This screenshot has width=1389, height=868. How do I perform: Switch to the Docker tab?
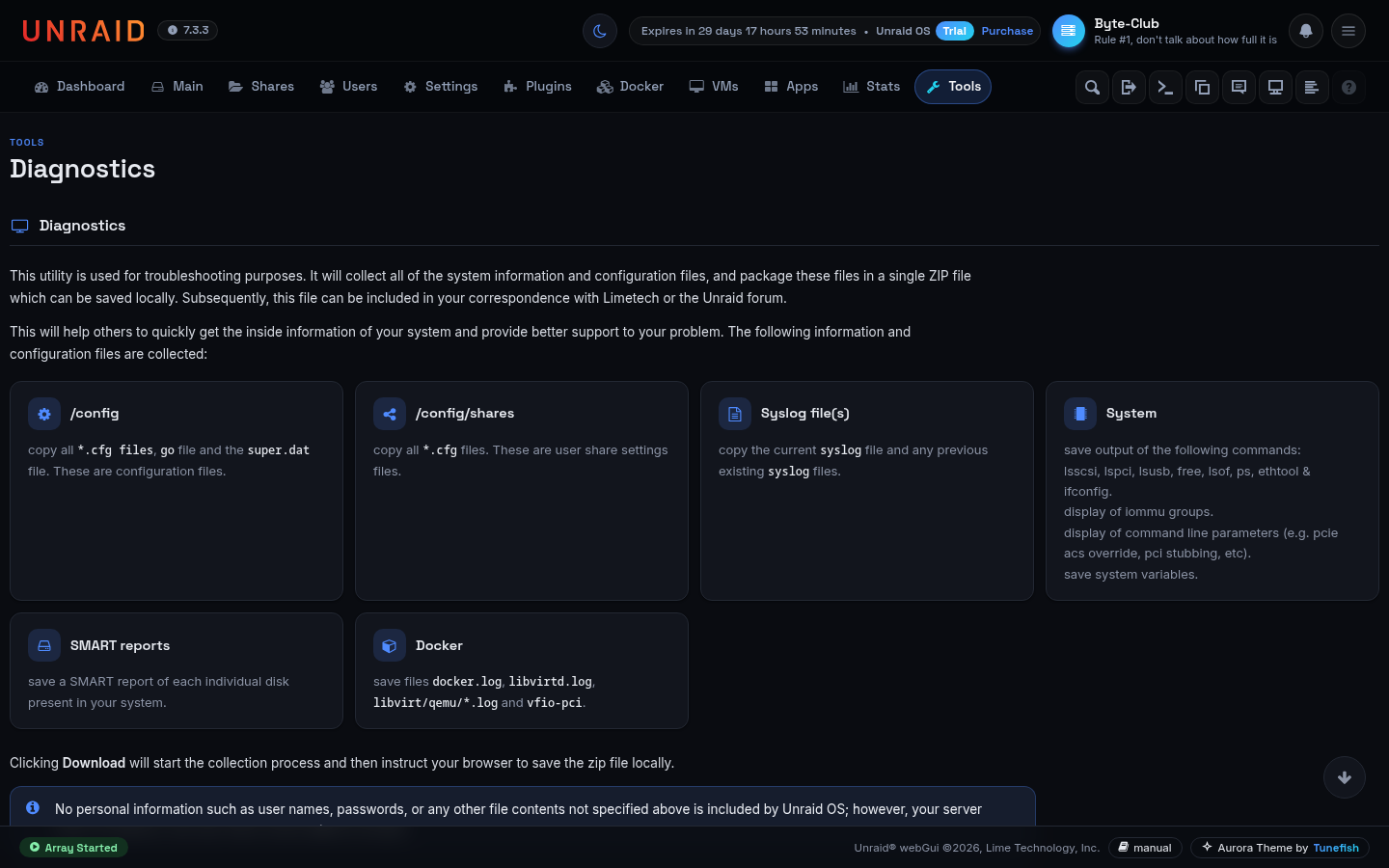pos(631,87)
